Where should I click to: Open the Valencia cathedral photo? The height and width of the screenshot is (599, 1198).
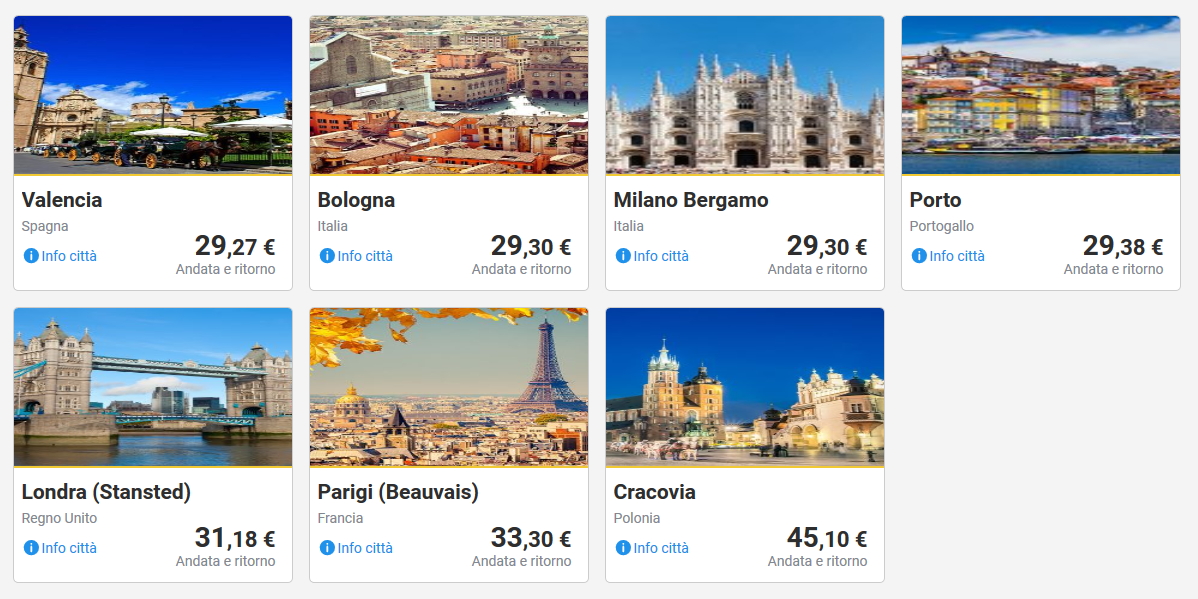[x=153, y=95]
